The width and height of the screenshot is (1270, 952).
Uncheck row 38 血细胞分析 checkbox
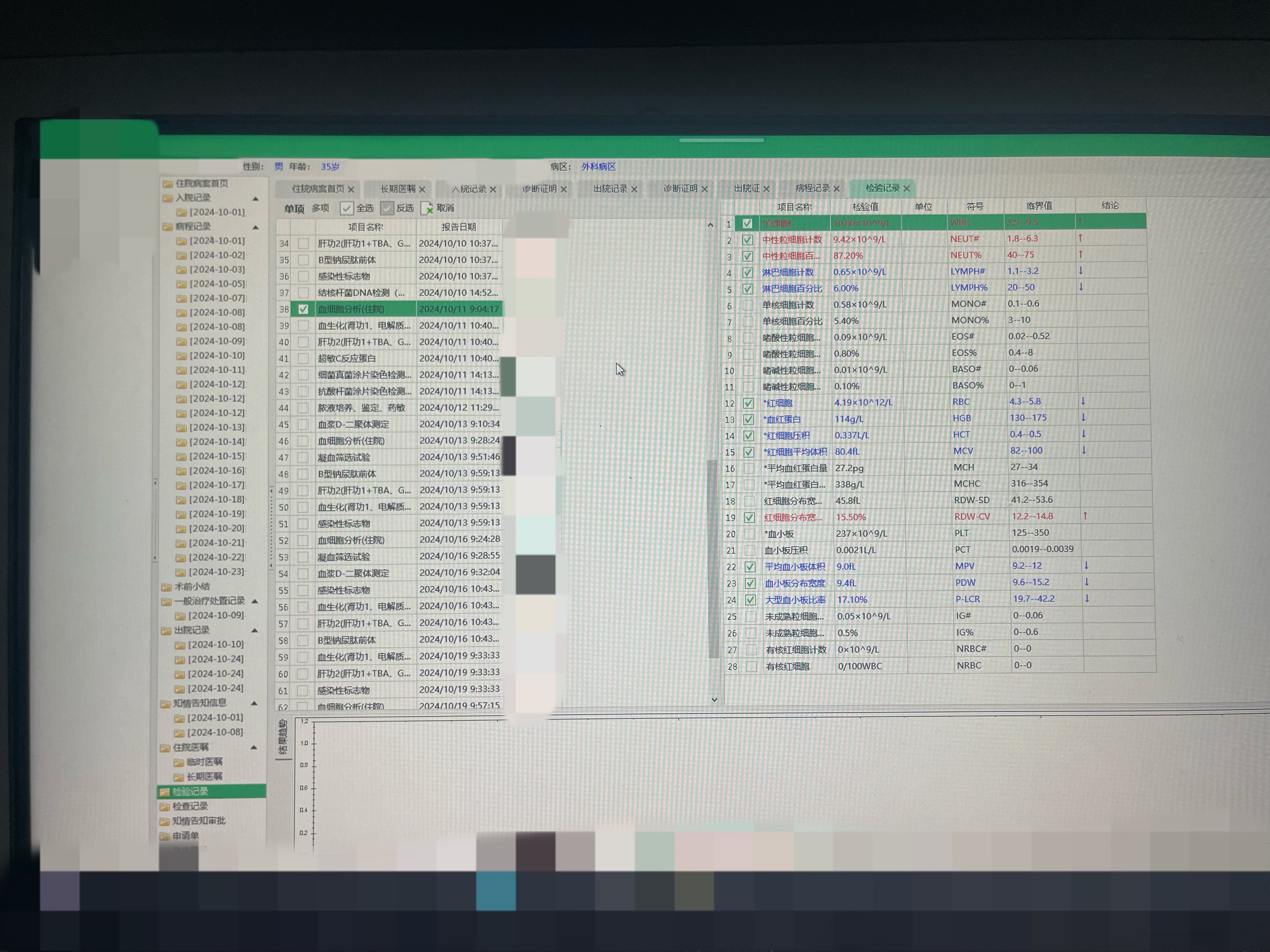[303, 309]
